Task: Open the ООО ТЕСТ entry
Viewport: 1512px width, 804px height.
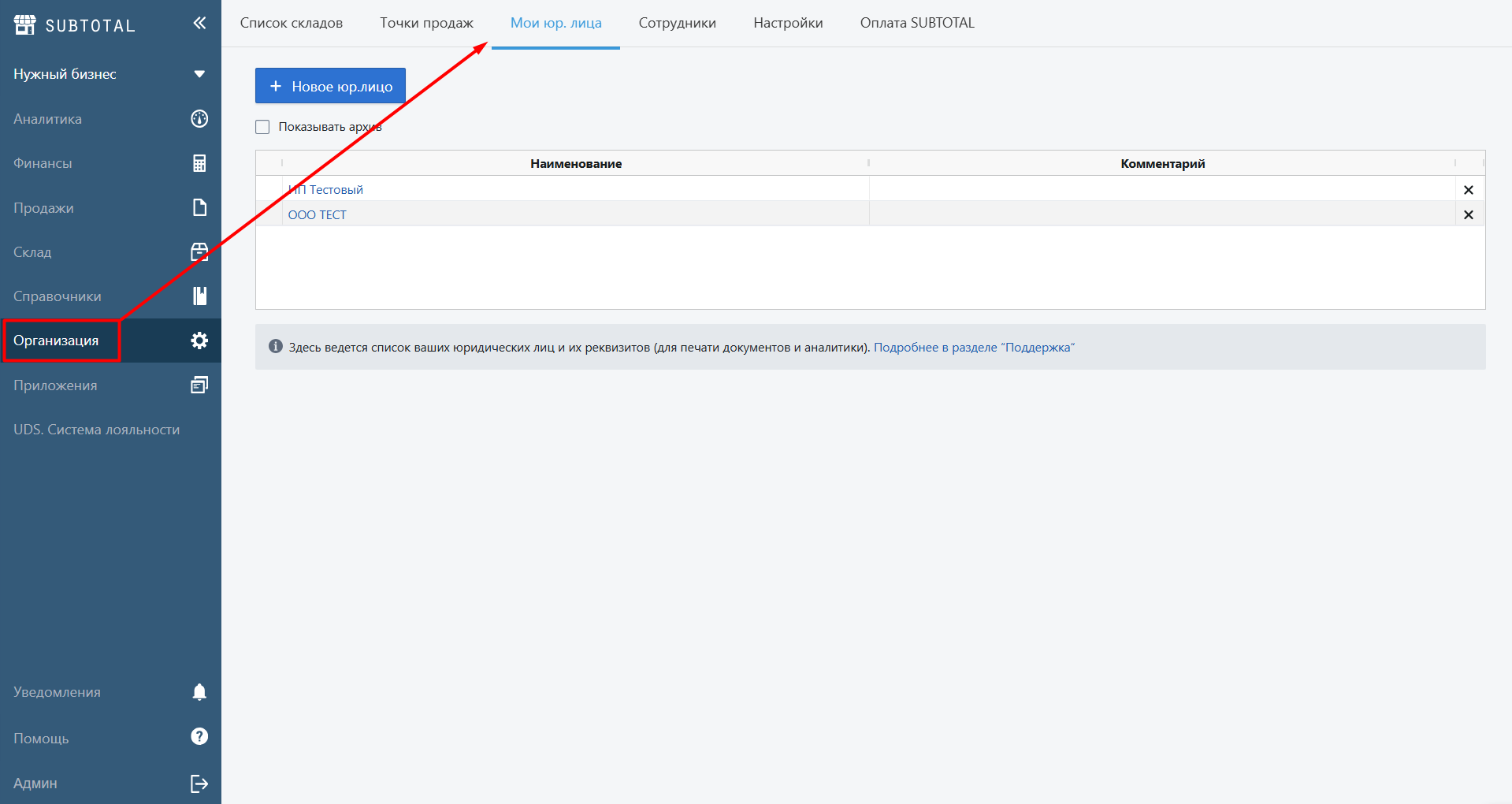Action: pos(317,214)
